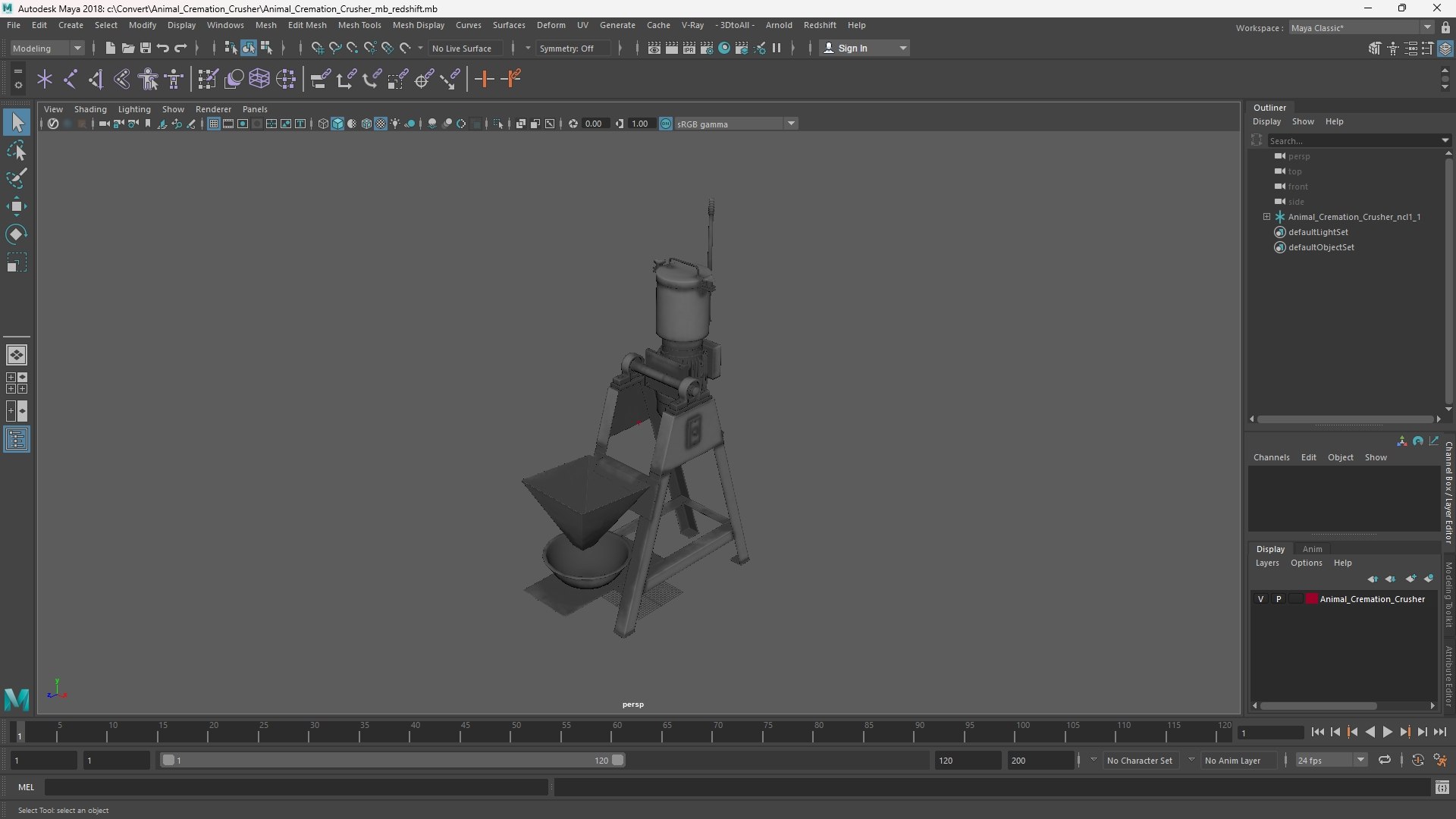Choose the Move tool in toolbox
The image size is (1456, 819).
[x=17, y=206]
